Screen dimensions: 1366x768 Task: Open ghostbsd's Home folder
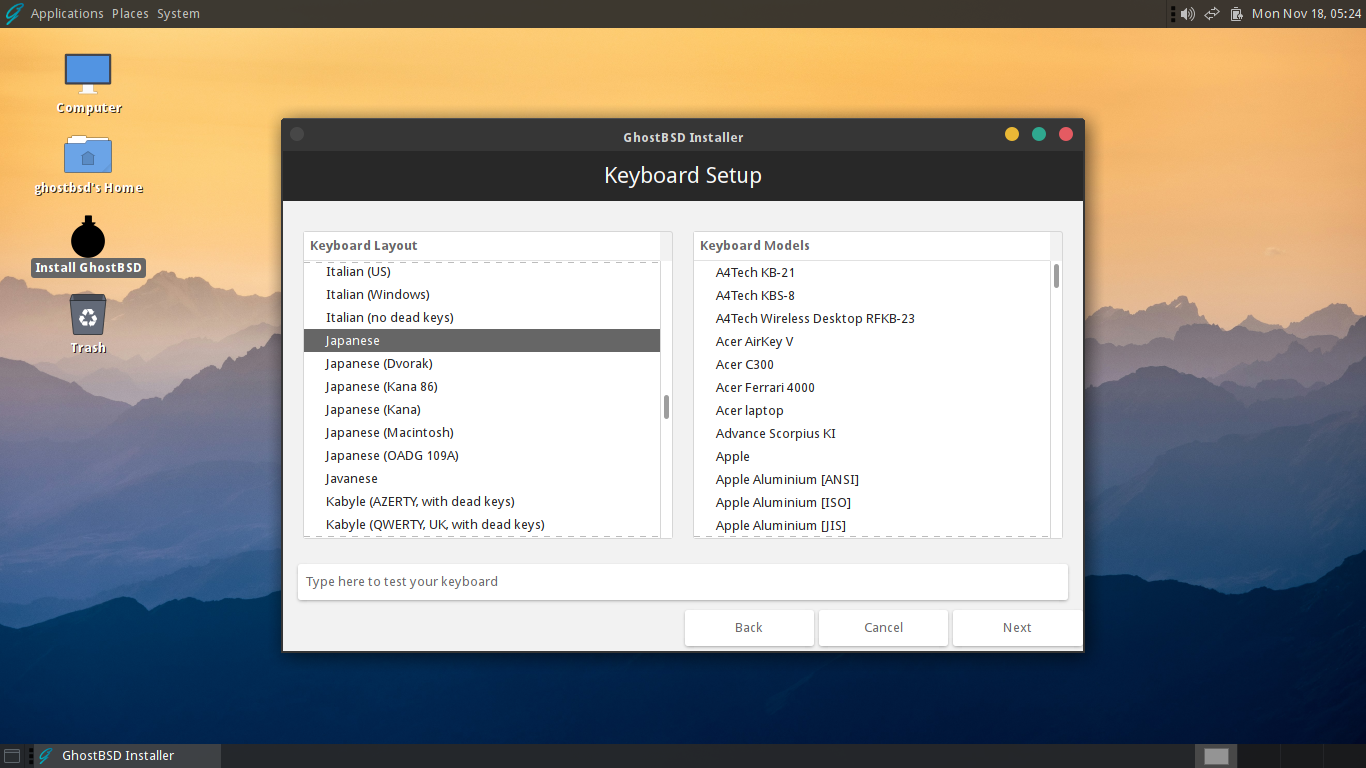click(88, 157)
